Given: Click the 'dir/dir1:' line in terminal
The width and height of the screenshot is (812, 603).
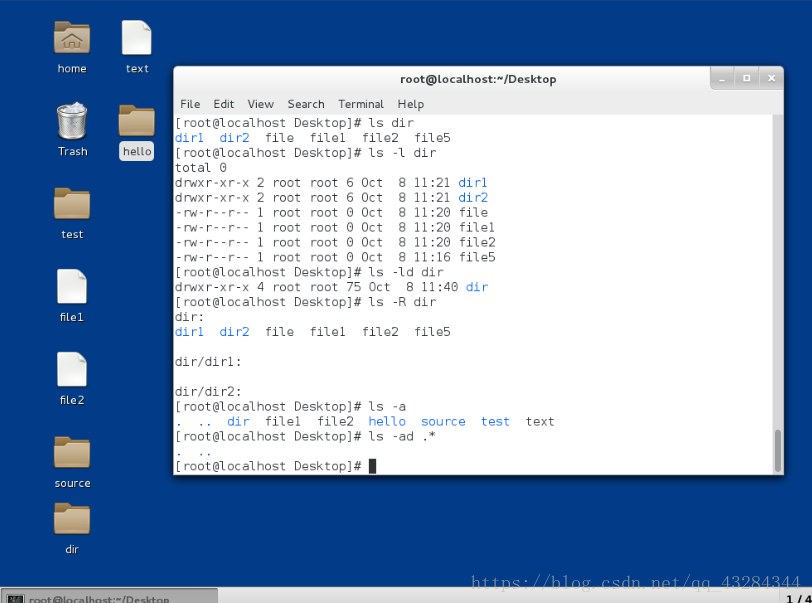Looking at the screenshot, I should pos(208,362).
